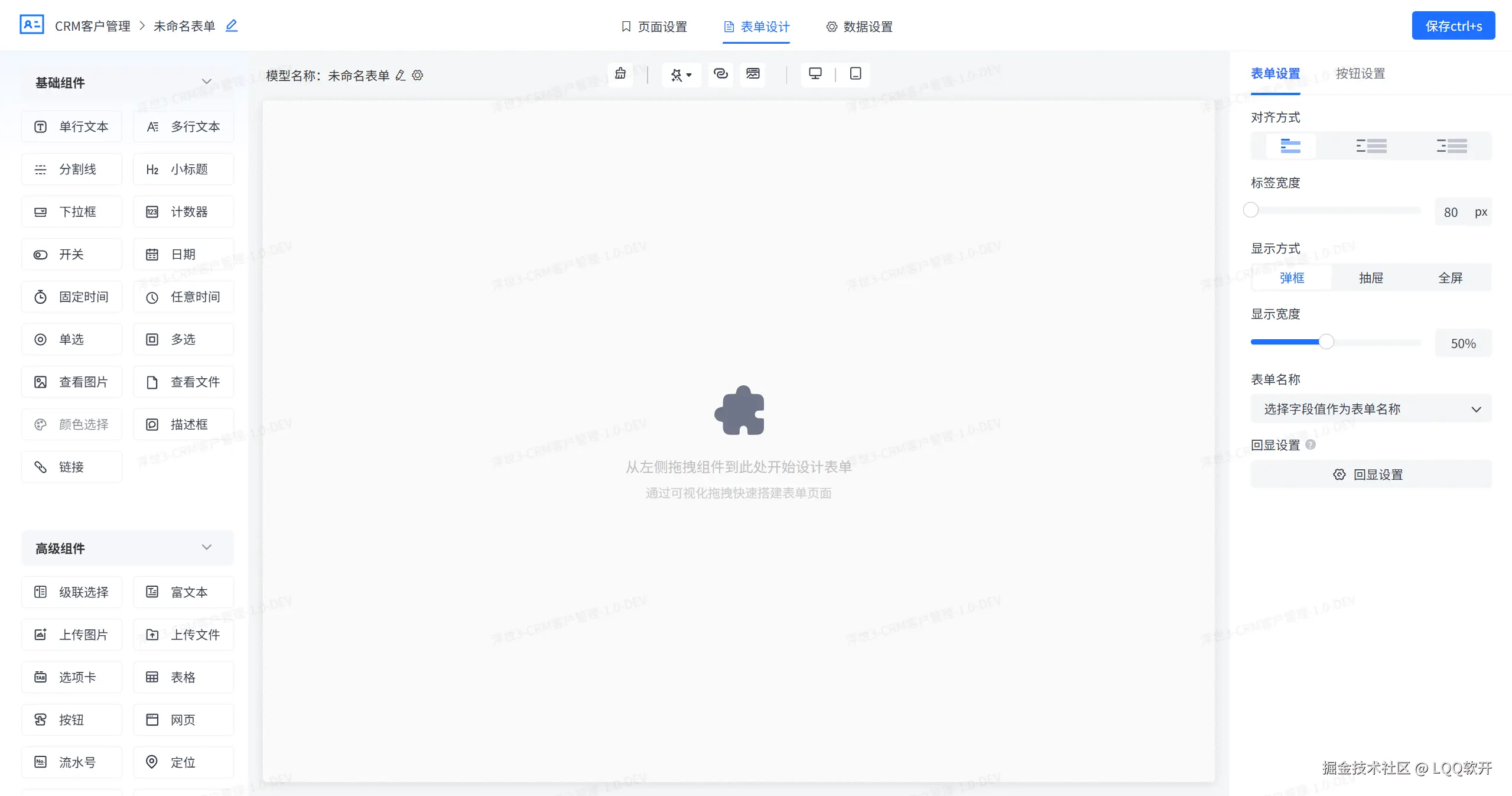Image resolution: width=1512 pixels, height=796 pixels.
Task: Collapse the 基础组件 section
Action: tap(206, 82)
